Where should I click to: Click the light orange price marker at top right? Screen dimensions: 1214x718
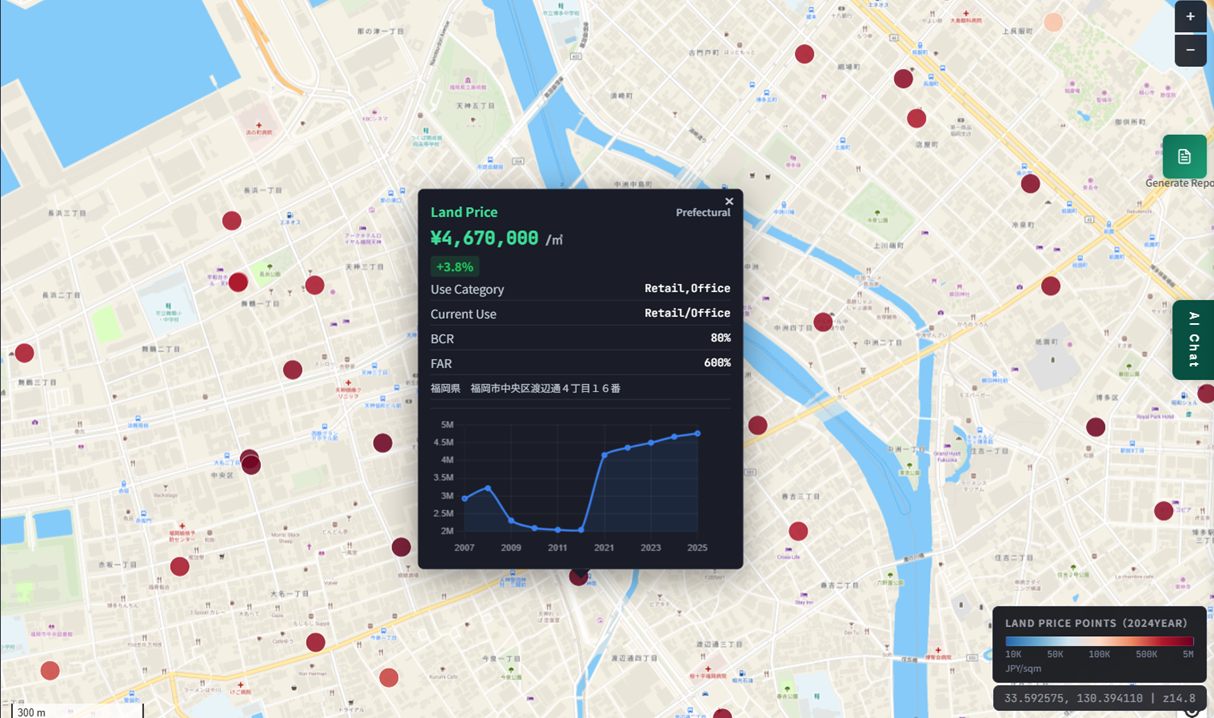pos(1053,22)
